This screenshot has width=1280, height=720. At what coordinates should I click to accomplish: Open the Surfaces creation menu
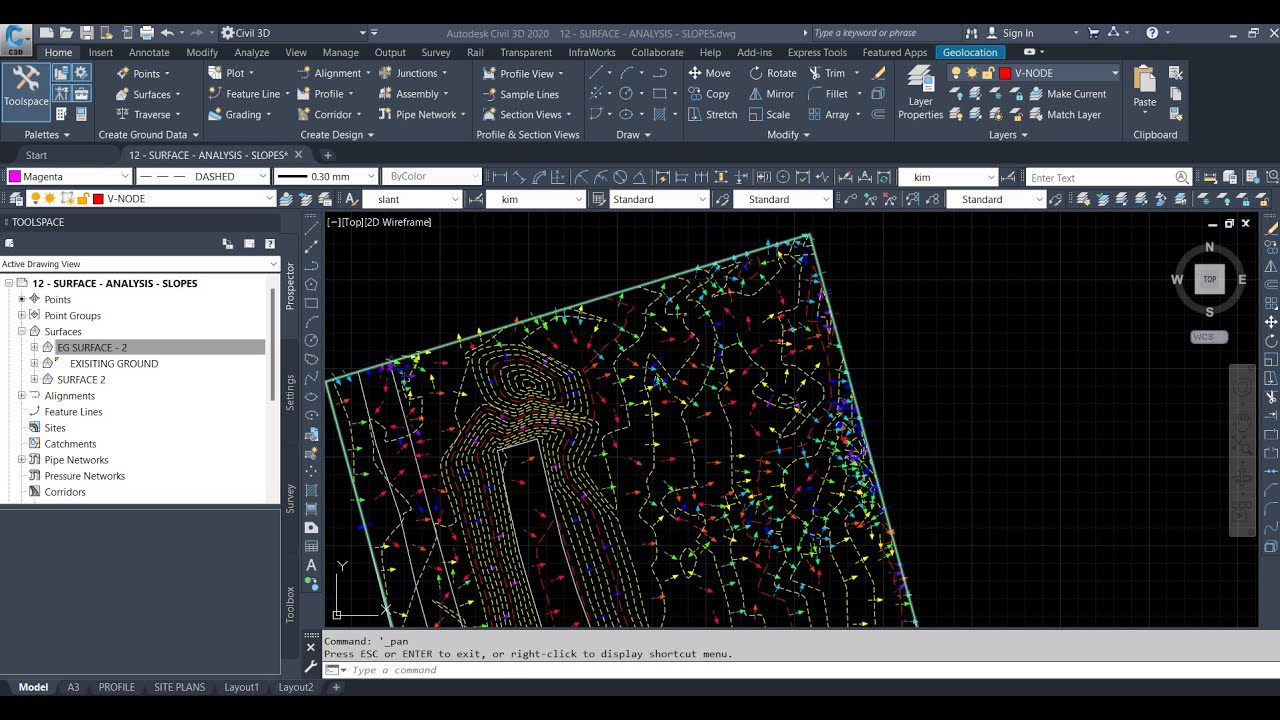point(148,94)
